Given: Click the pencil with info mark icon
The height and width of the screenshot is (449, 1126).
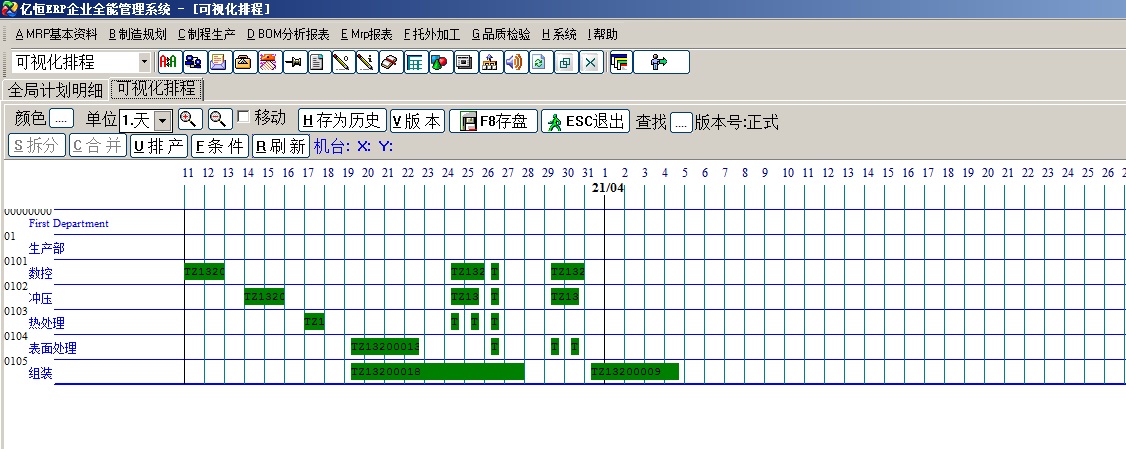Looking at the screenshot, I should [x=366, y=63].
